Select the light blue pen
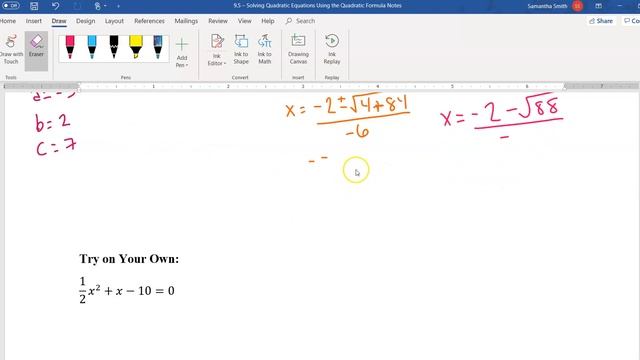The width and height of the screenshot is (640, 360). click(x=92, y=47)
